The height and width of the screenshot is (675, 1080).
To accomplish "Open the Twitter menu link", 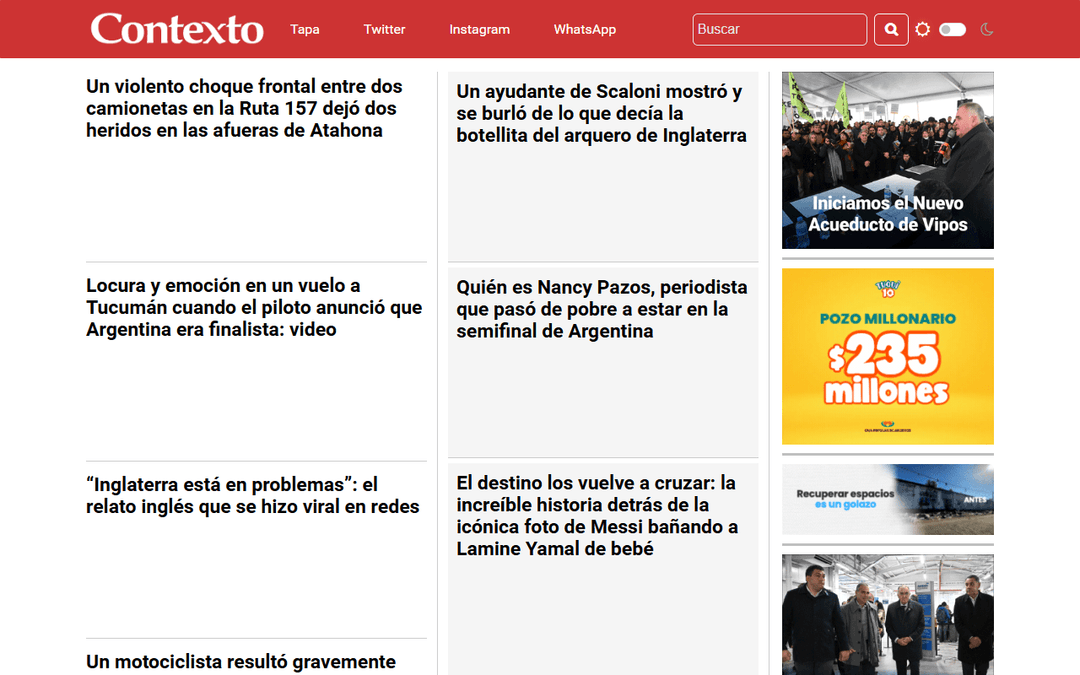I will pyautogui.click(x=384, y=30).
